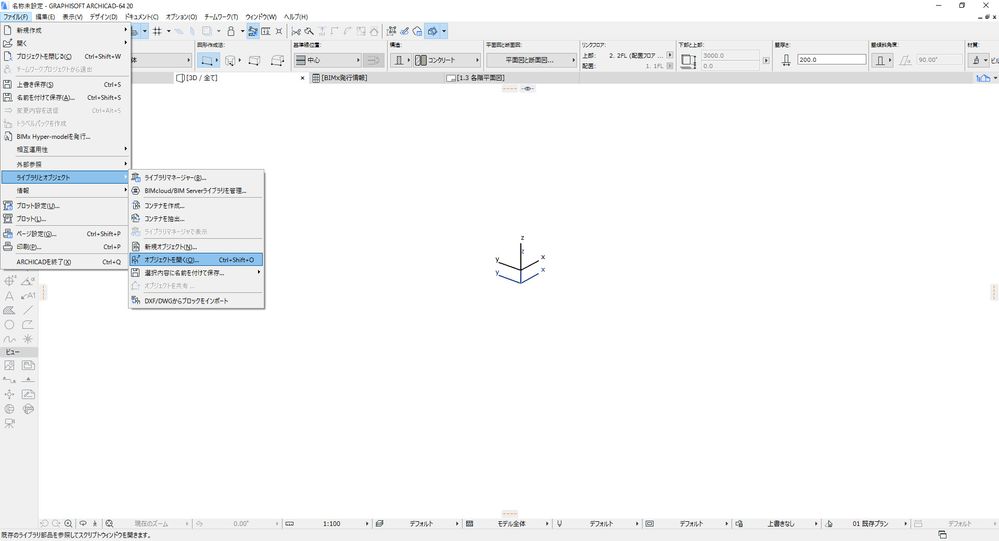Click ARCHICADを終了(X) to quit
The image size is (999, 541).
pyautogui.click(x=65, y=262)
